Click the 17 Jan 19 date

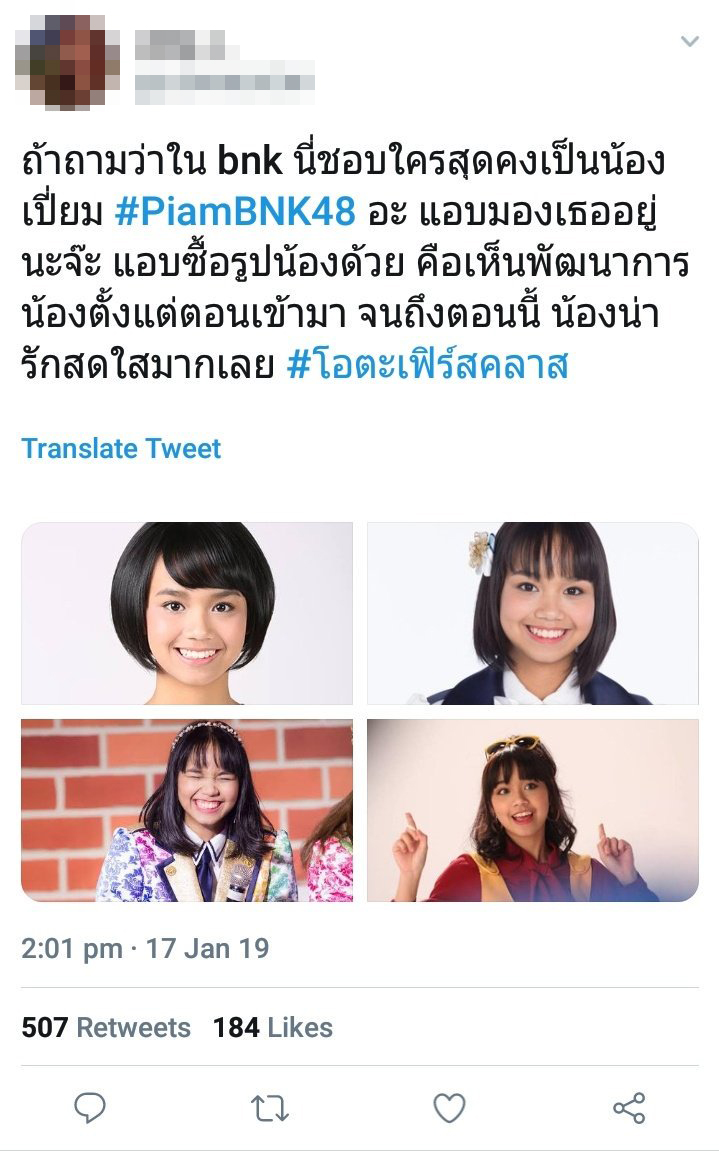[x=208, y=949]
